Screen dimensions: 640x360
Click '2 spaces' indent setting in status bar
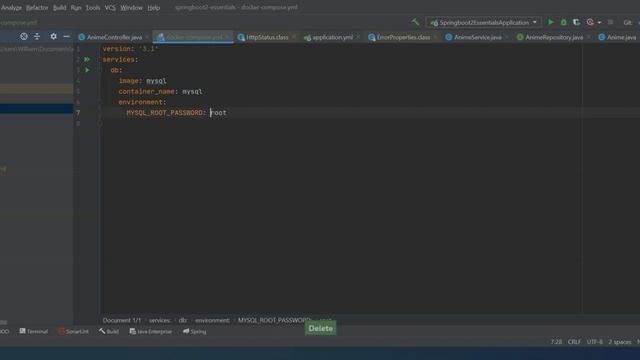click(x=620, y=342)
